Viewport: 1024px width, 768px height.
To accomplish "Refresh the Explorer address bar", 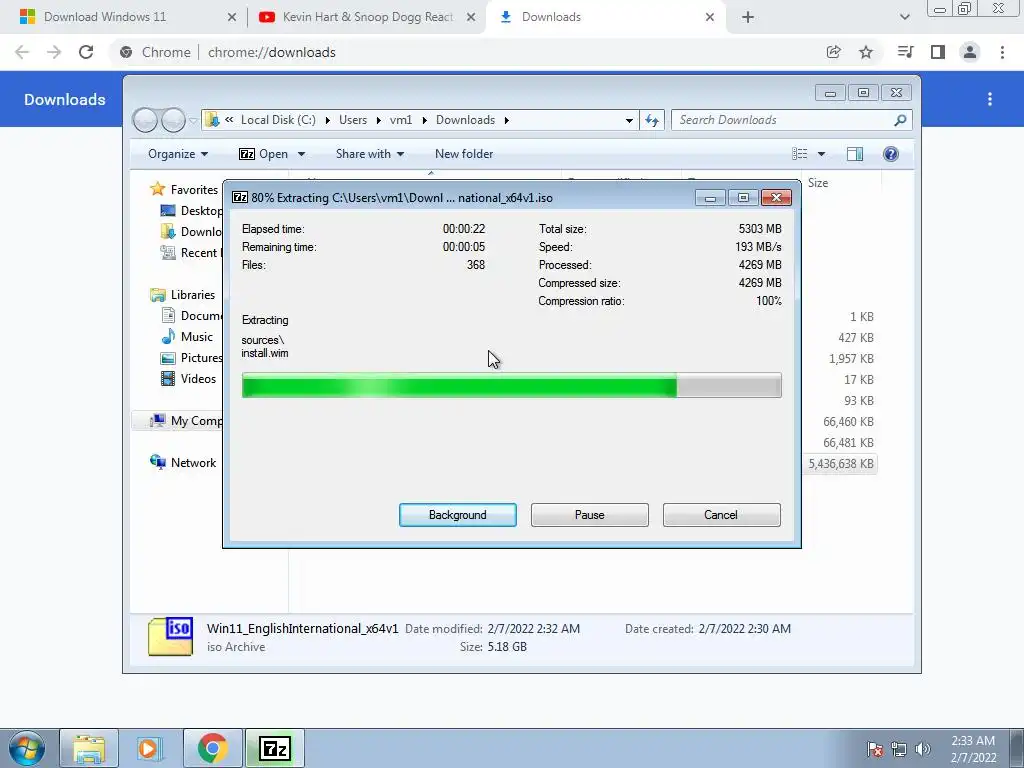I will point(652,120).
